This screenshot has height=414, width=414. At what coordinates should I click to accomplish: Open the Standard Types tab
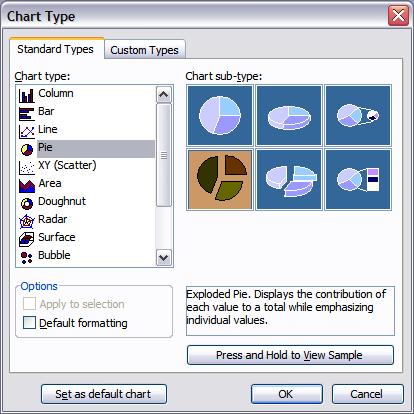point(56,49)
